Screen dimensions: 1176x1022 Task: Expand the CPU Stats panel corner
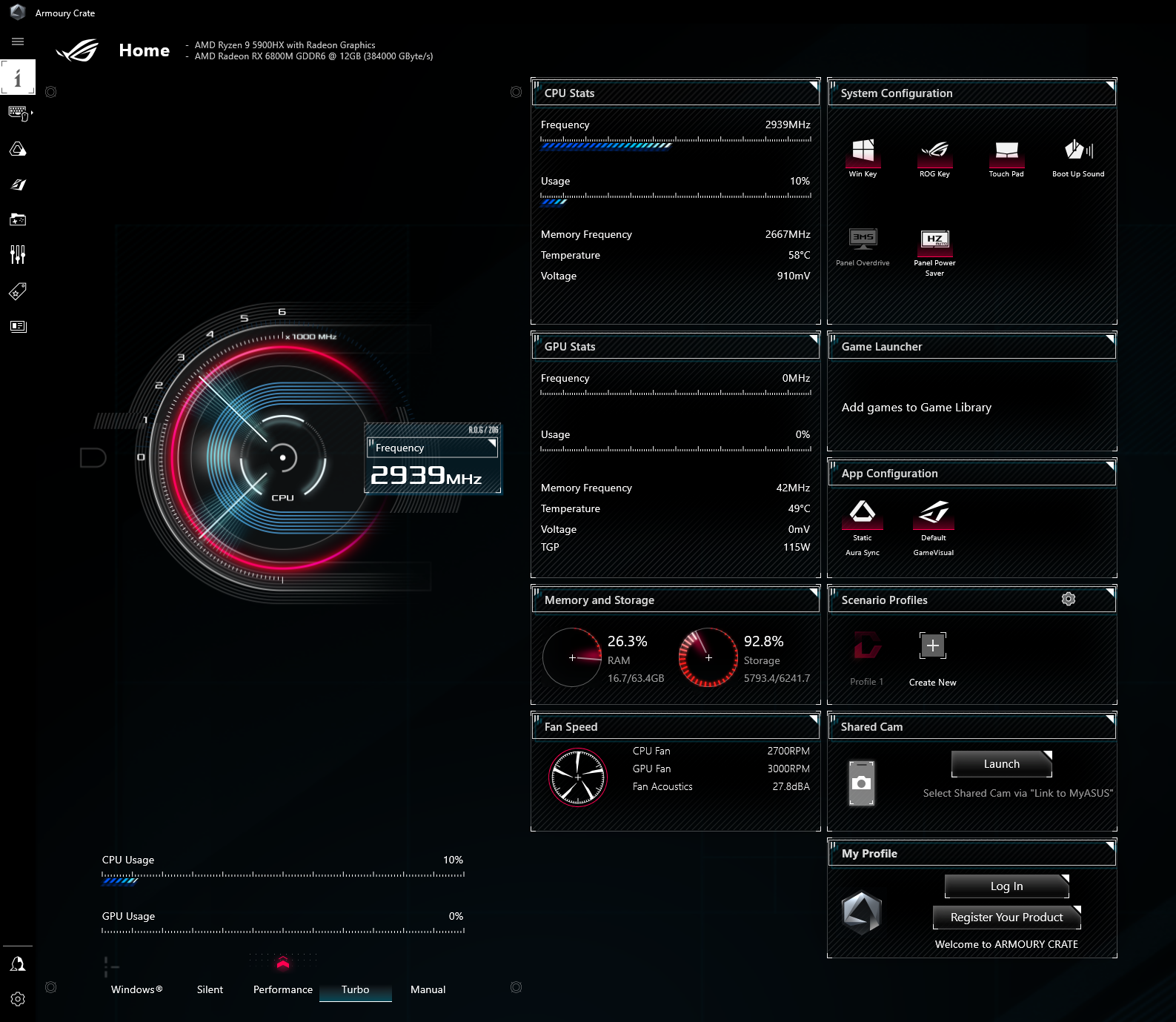click(813, 85)
